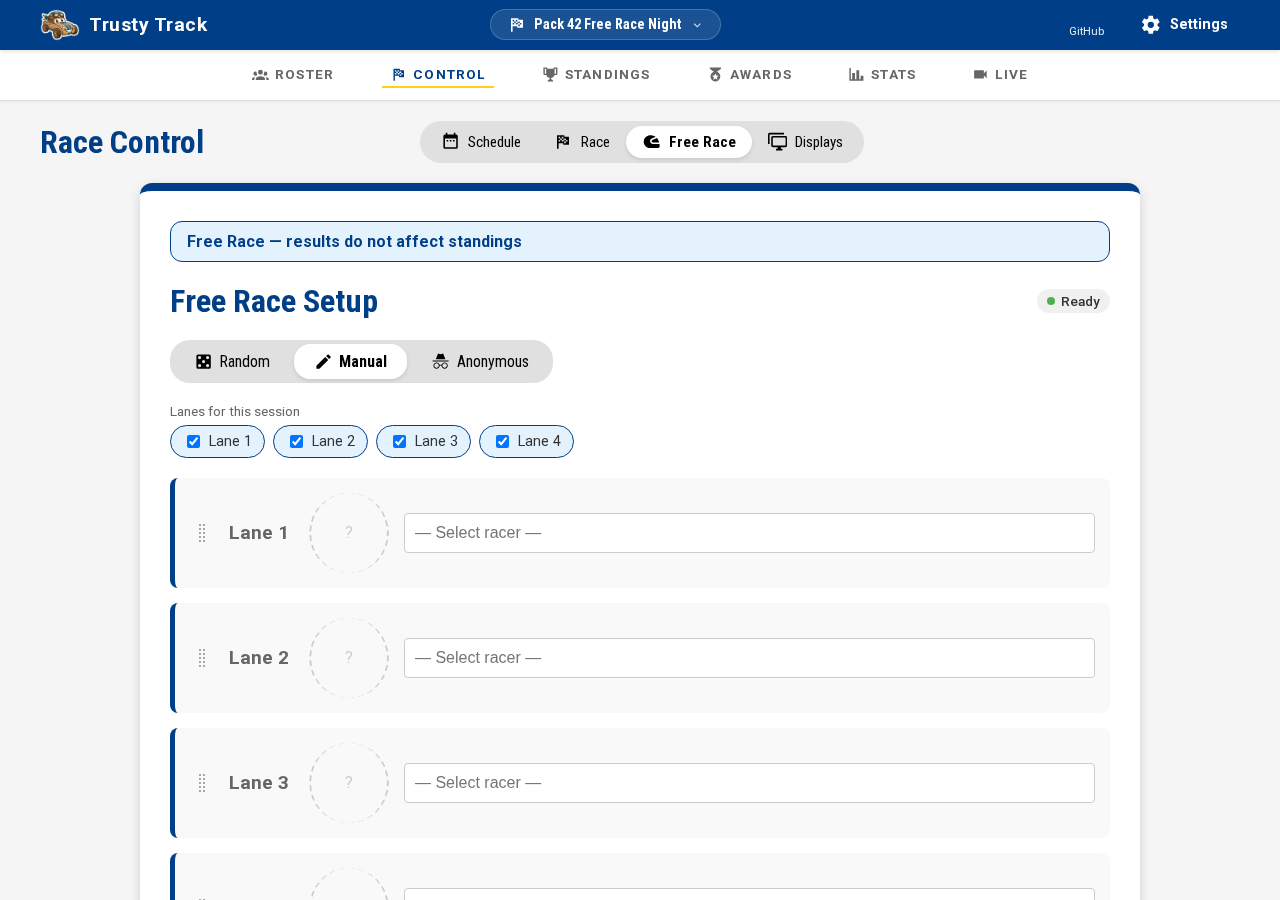
Task: Click the Settings label in header
Action: click(1199, 24)
